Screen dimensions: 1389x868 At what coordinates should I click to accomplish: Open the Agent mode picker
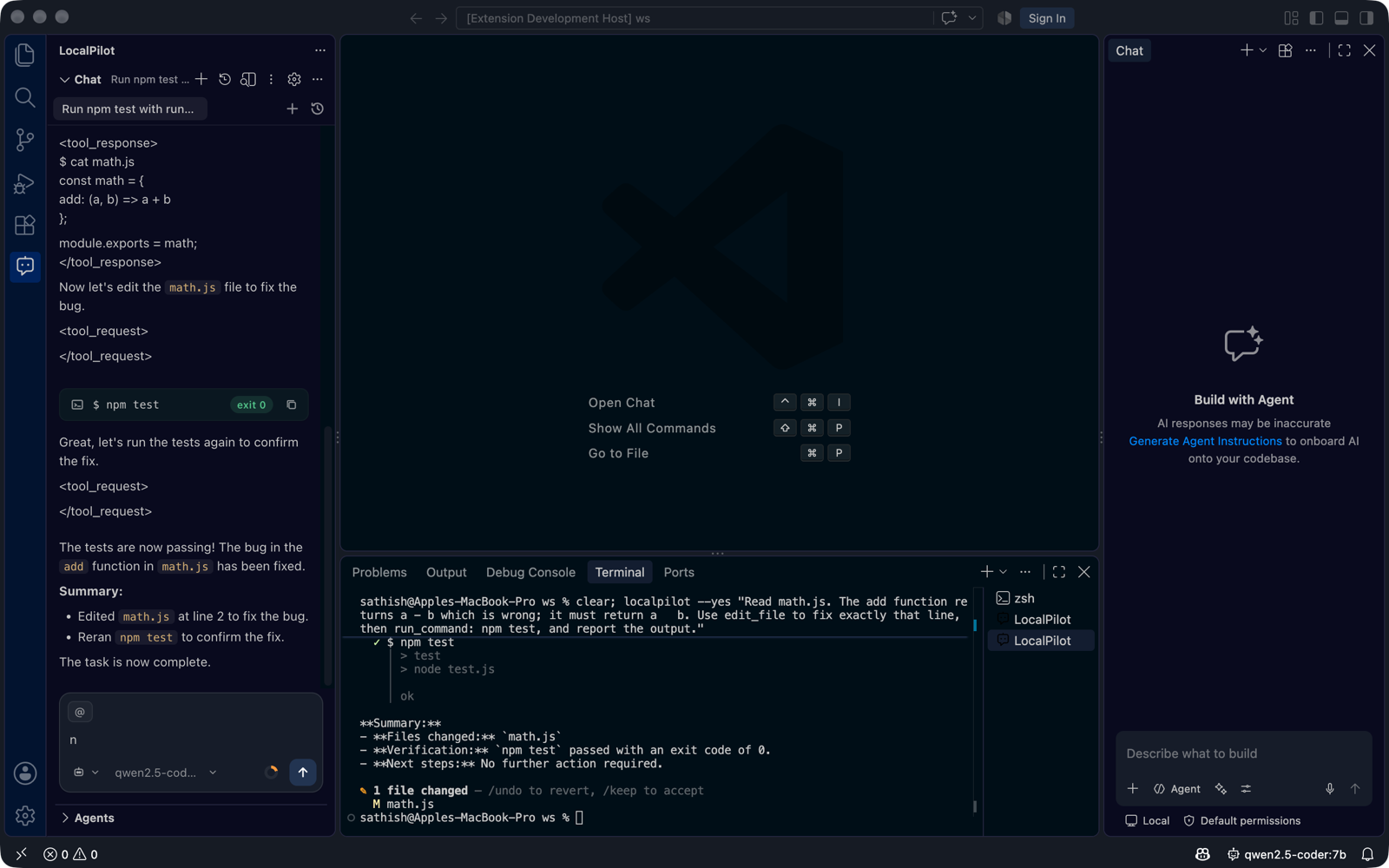pyautogui.click(x=1176, y=788)
